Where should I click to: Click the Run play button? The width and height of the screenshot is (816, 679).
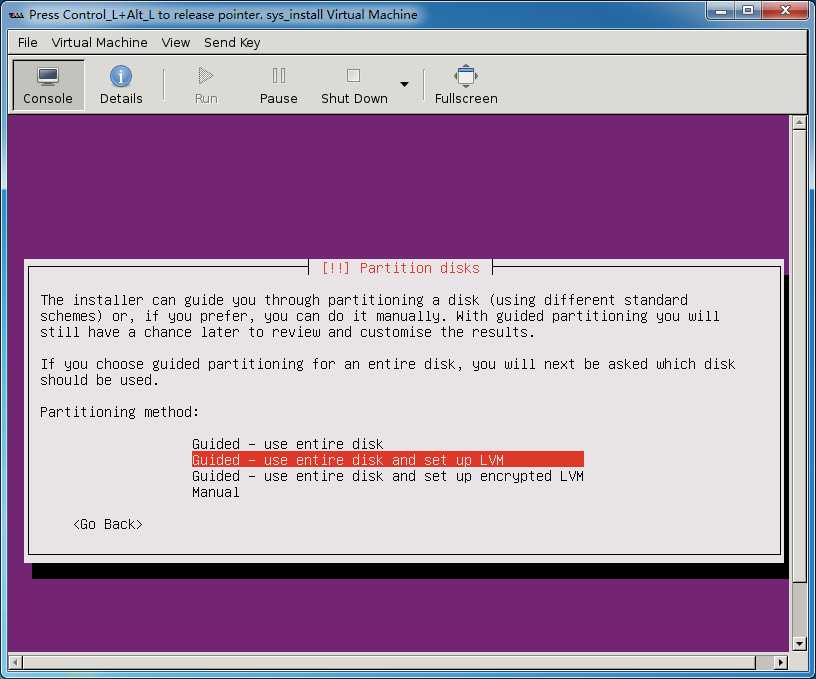[206, 85]
